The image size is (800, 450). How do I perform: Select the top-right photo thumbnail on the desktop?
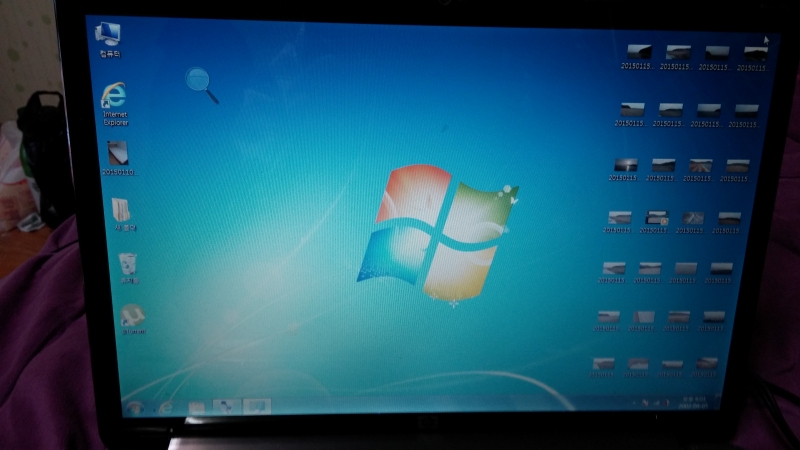[x=755, y=53]
